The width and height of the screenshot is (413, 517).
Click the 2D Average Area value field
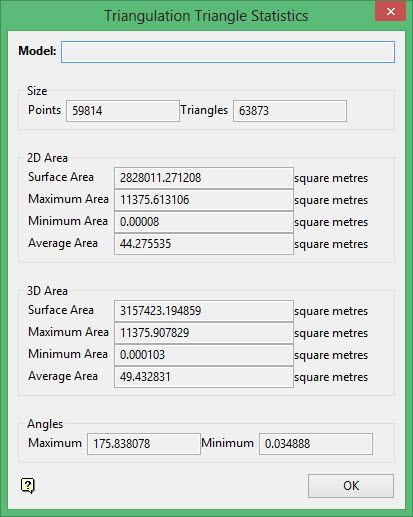(x=204, y=244)
